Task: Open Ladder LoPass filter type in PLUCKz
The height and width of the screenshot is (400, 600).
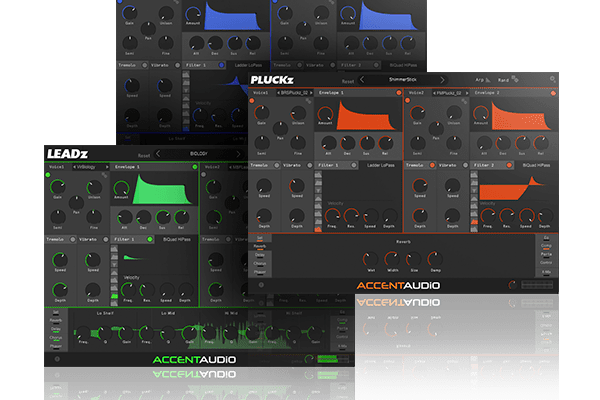Action: click(x=380, y=165)
